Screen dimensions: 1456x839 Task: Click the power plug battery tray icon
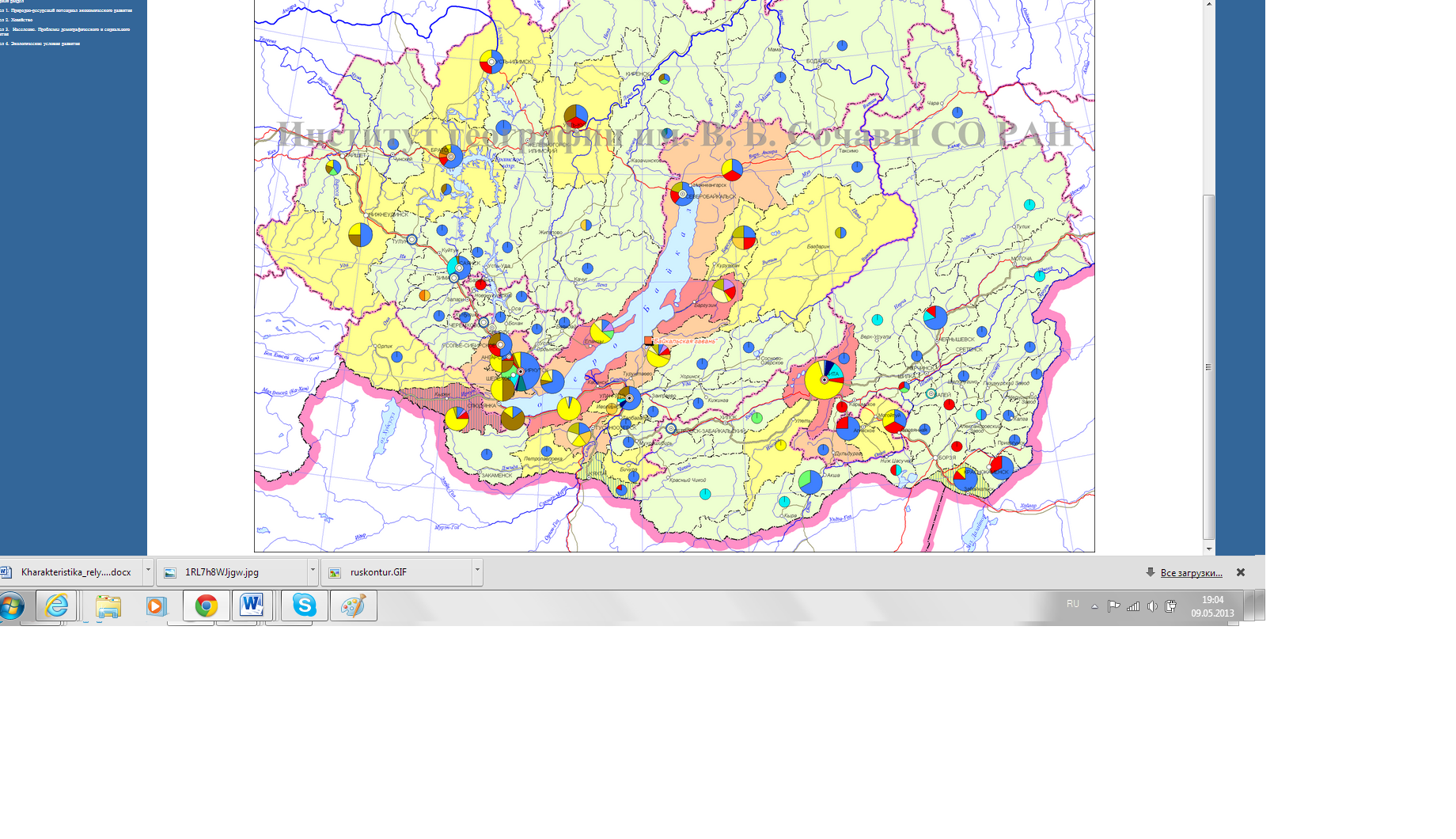[1171, 606]
